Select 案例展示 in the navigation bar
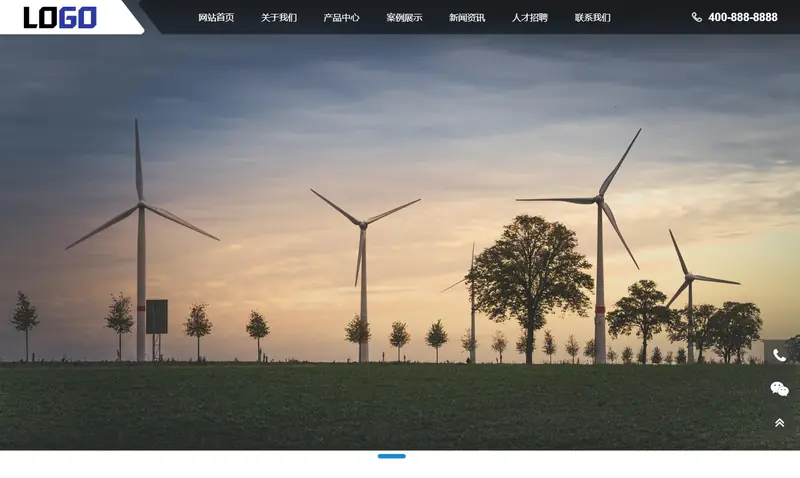Image resolution: width=800 pixels, height=478 pixels. [x=404, y=17]
